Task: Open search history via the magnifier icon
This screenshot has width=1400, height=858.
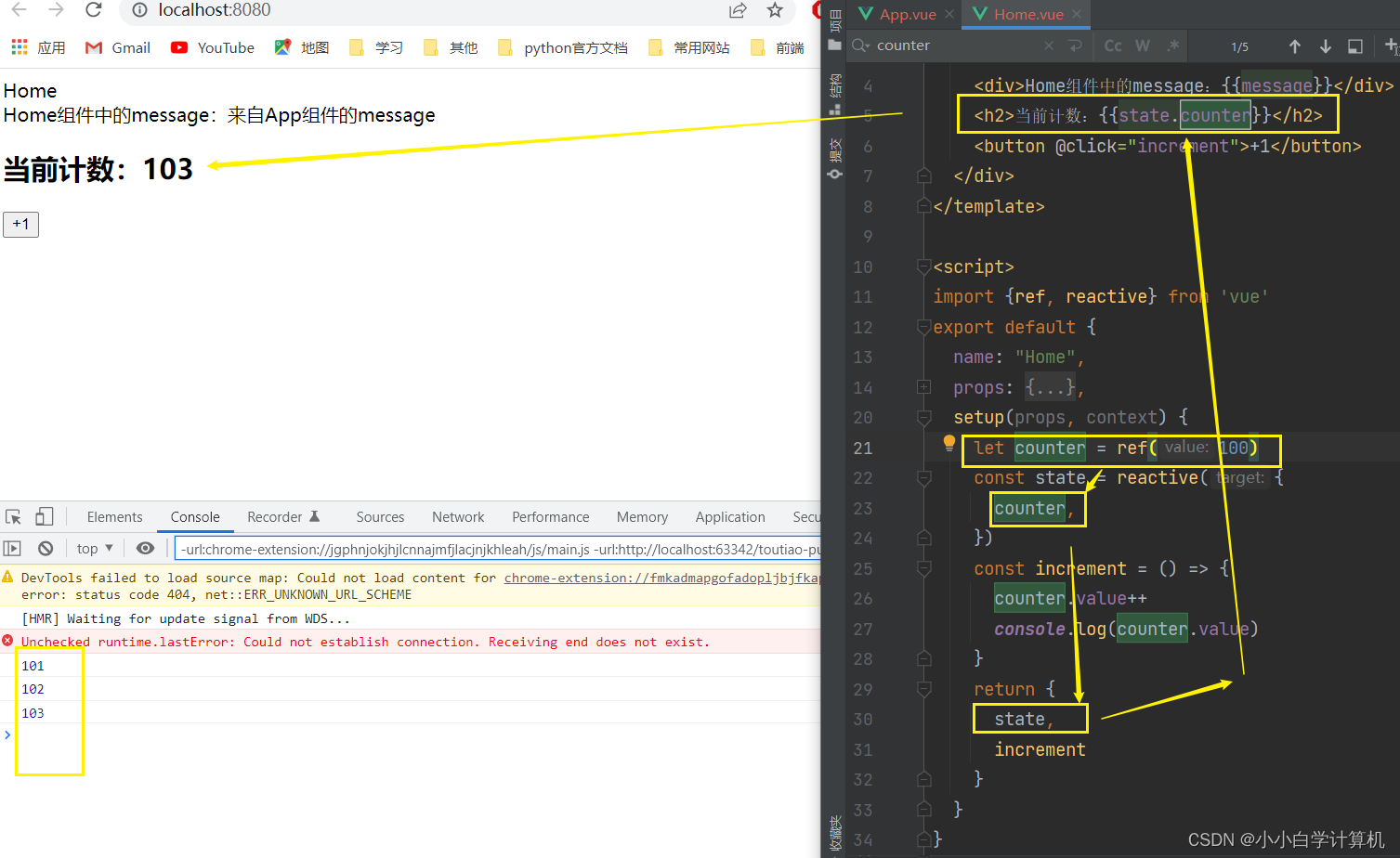Action: 860,45
